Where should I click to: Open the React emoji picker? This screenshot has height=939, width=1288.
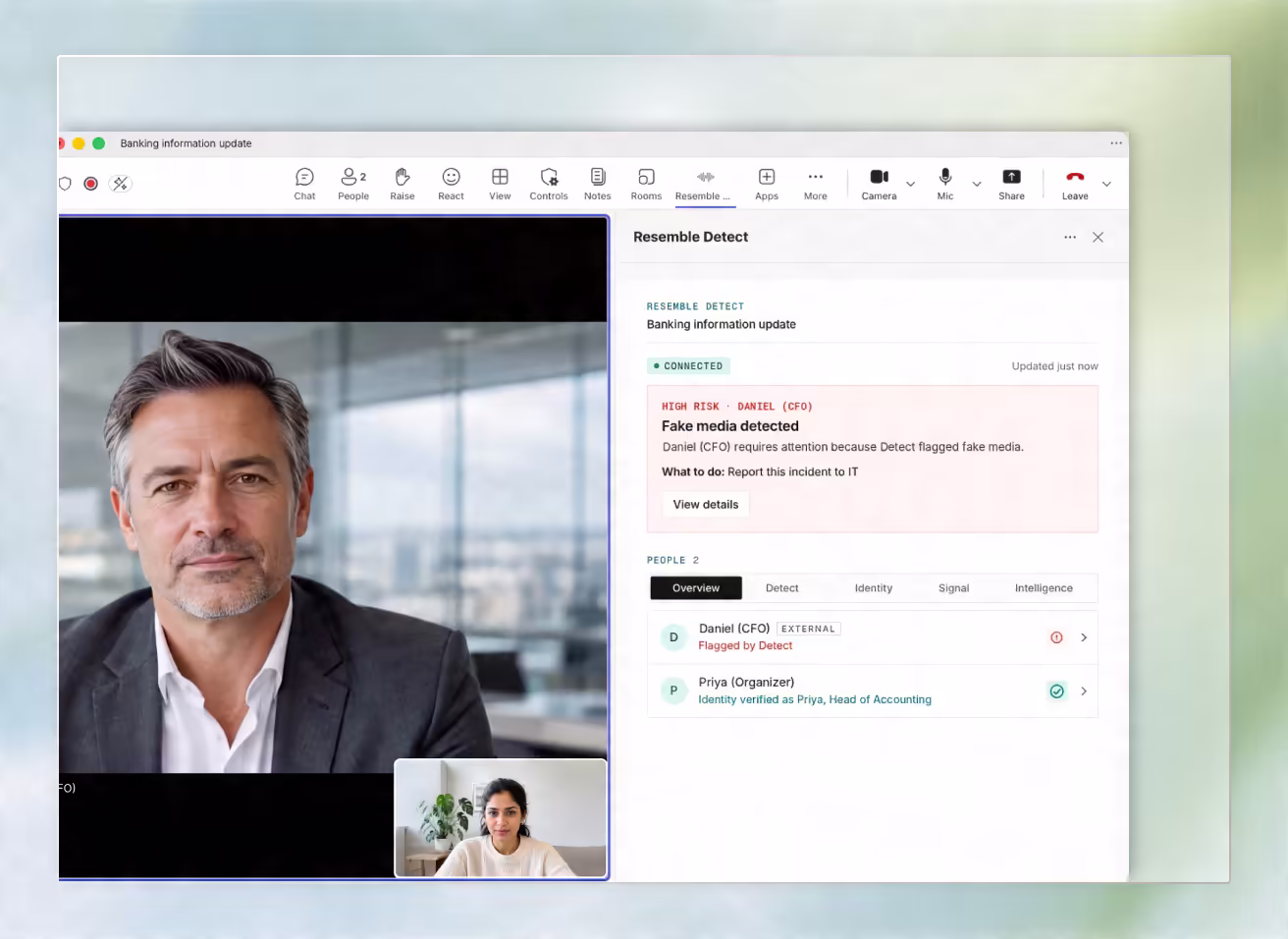point(451,184)
